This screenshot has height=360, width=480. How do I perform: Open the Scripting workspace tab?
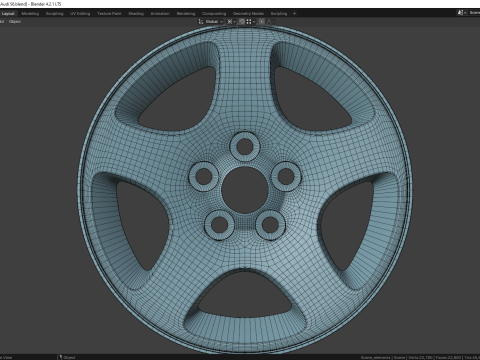point(279,14)
